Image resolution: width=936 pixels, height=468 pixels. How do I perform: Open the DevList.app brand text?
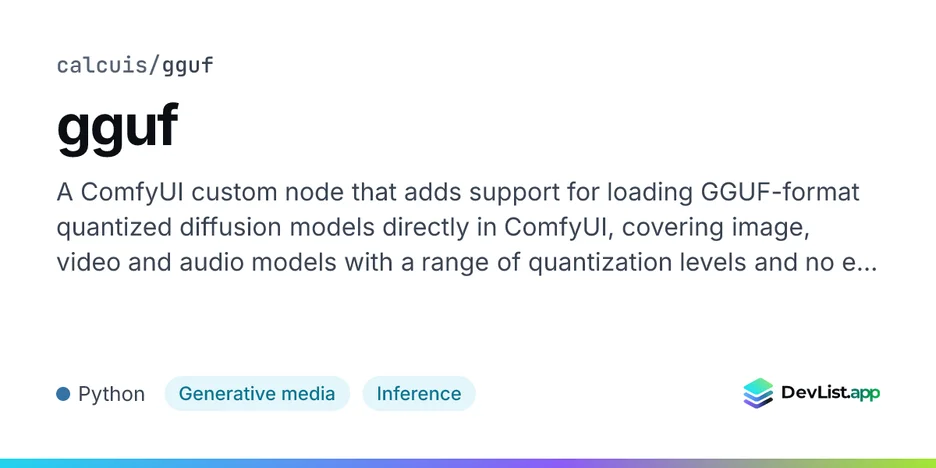click(x=830, y=393)
